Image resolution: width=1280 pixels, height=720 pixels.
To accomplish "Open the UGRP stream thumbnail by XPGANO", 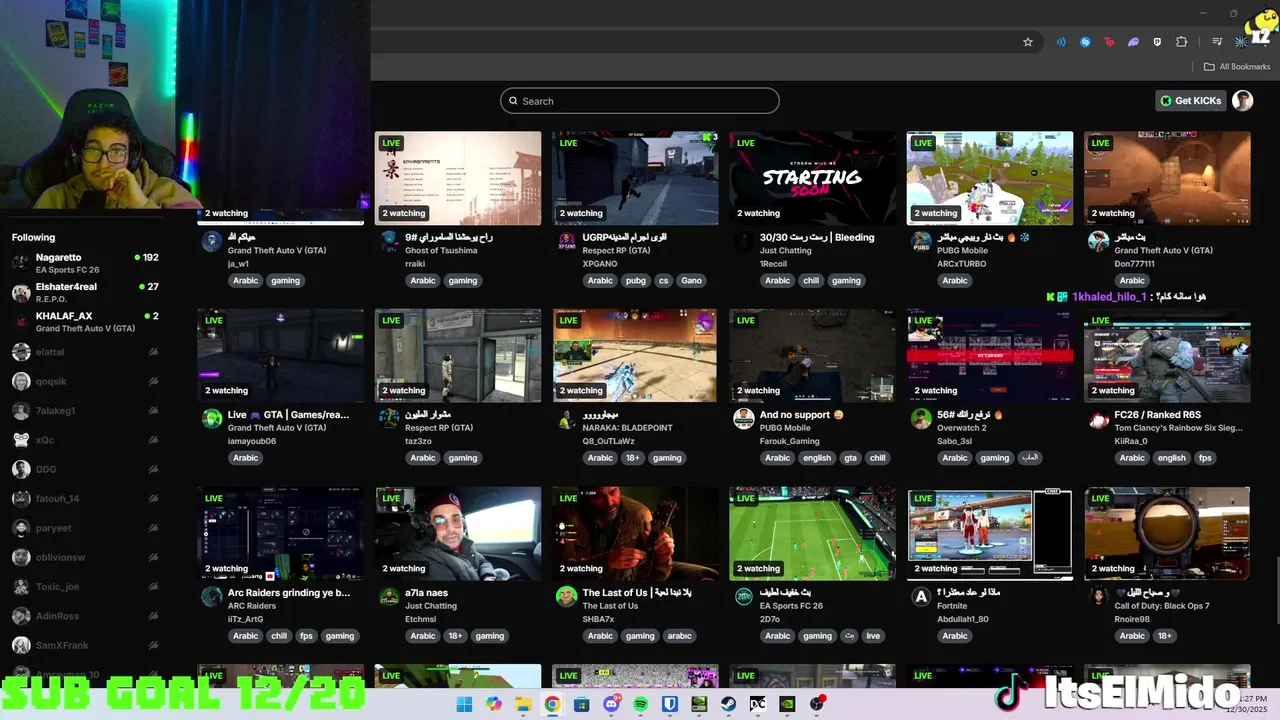I will tap(635, 178).
